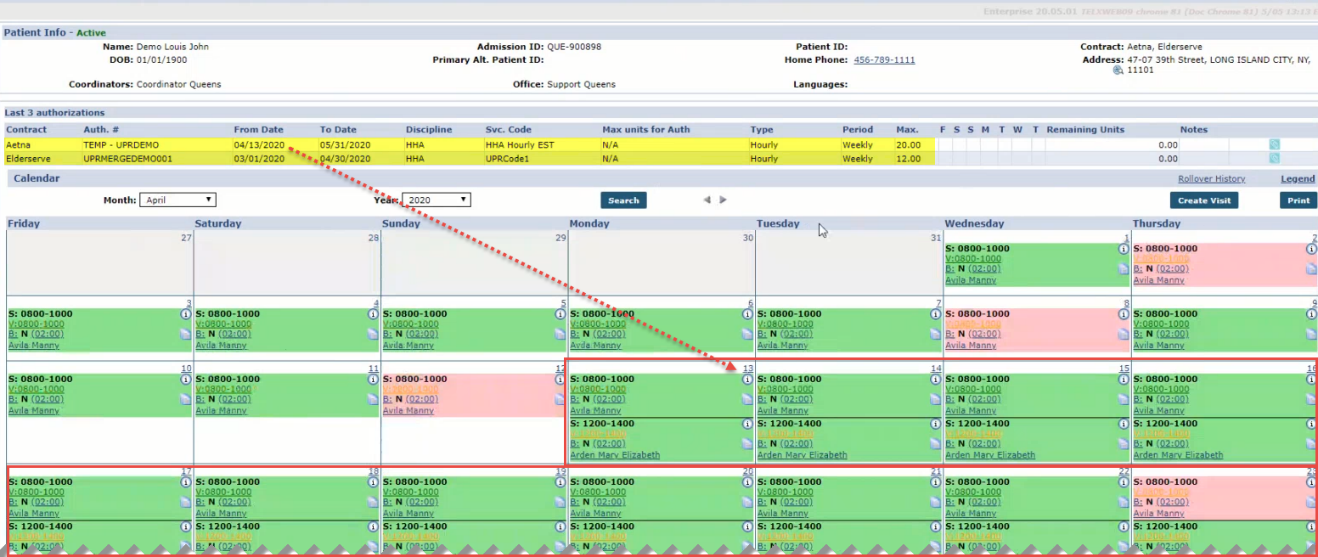The width and height of the screenshot is (1318, 557).
Task: Open notes icon in Elderserve authorization row
Action: [x=1275, y=159]
